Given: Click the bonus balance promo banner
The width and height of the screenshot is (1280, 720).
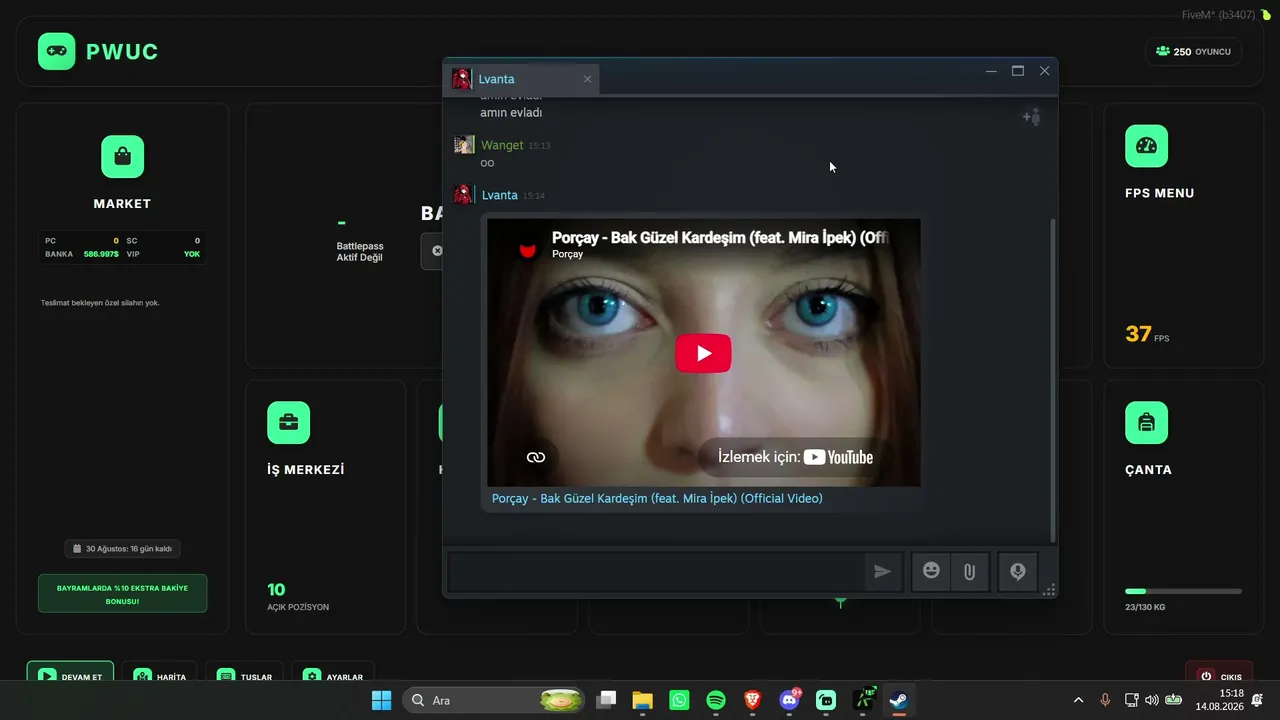Looking at the screenshot, I should point(123,593).
